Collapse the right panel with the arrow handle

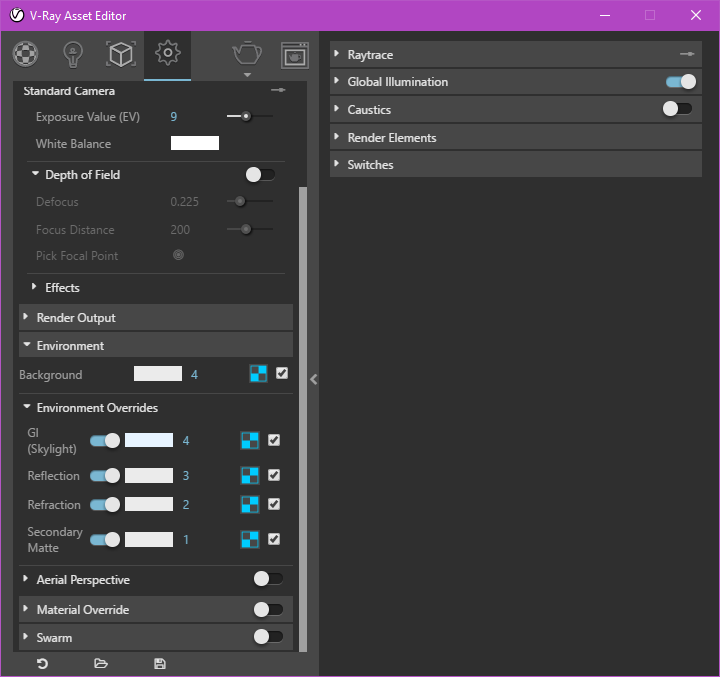314,379
